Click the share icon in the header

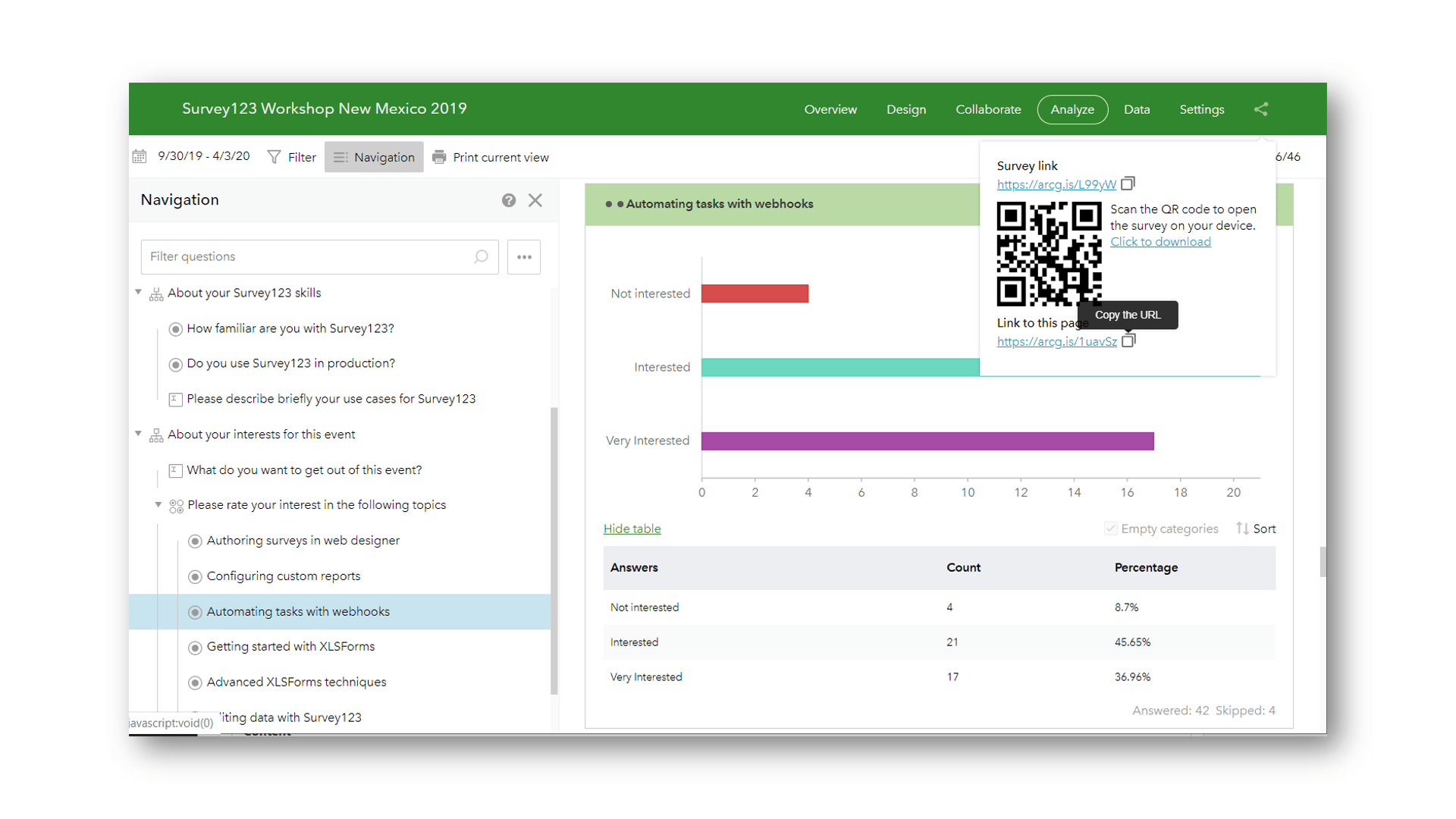click(x=1260, y=109)
